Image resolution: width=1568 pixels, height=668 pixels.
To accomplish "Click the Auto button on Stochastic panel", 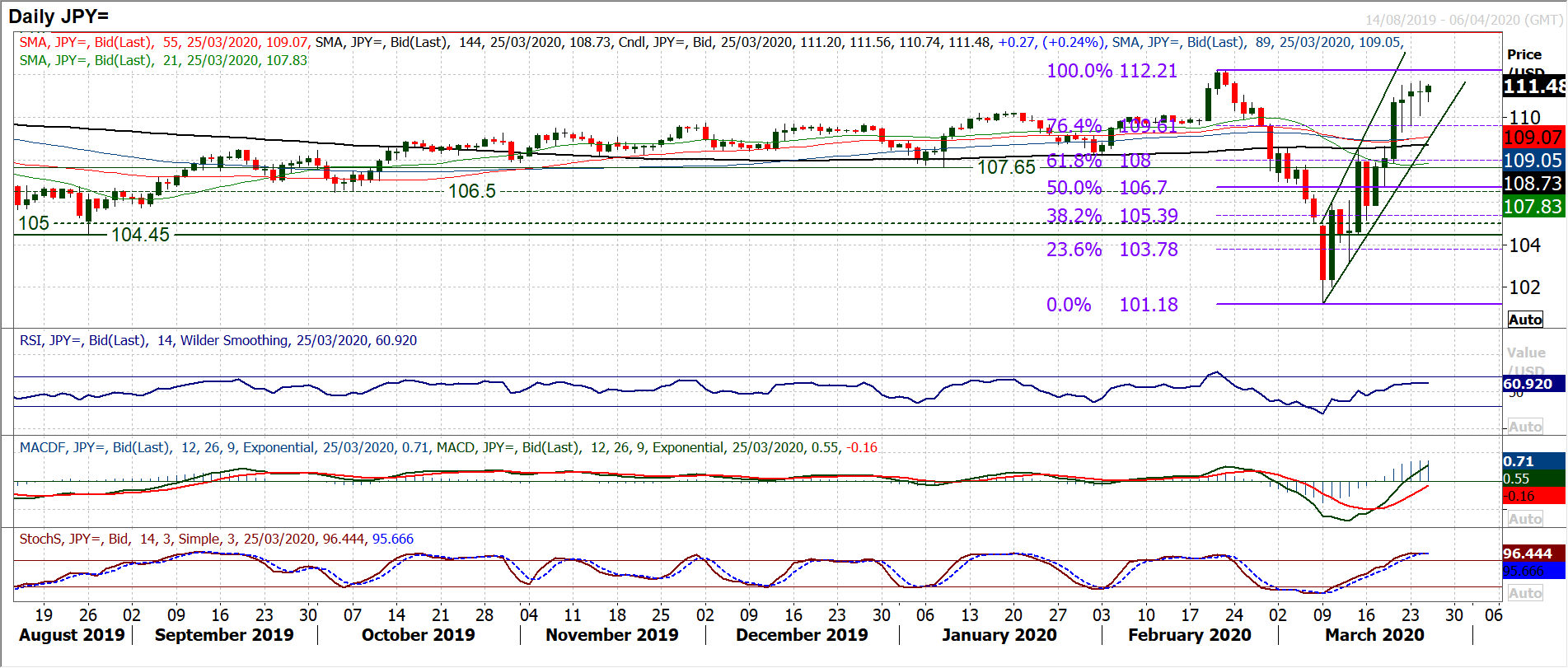I will [x=1525, y=593].
